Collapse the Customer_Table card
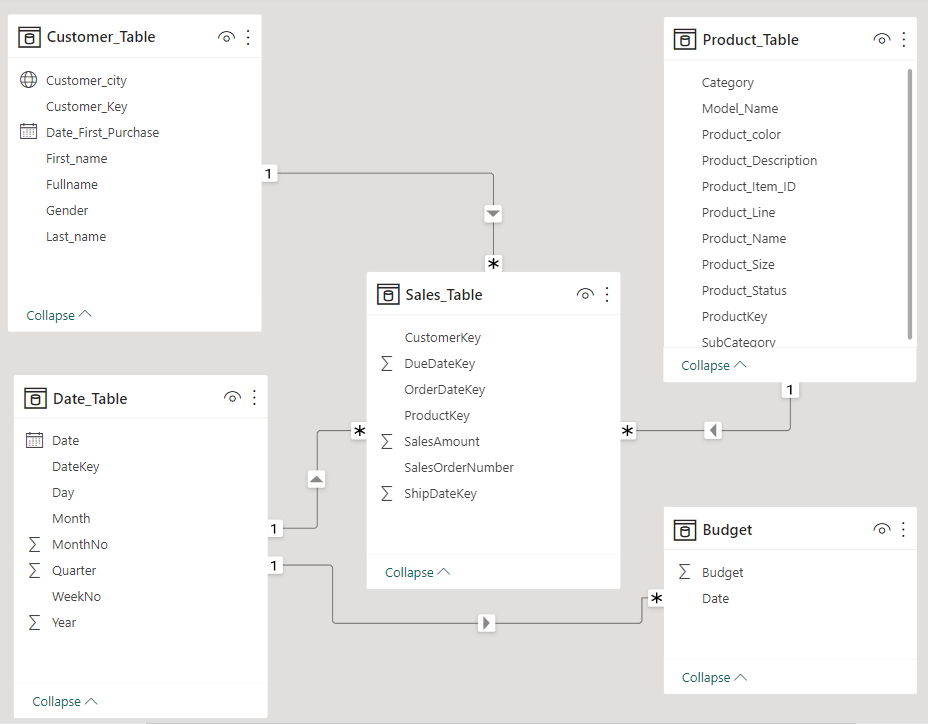 (x=59, y=315)
